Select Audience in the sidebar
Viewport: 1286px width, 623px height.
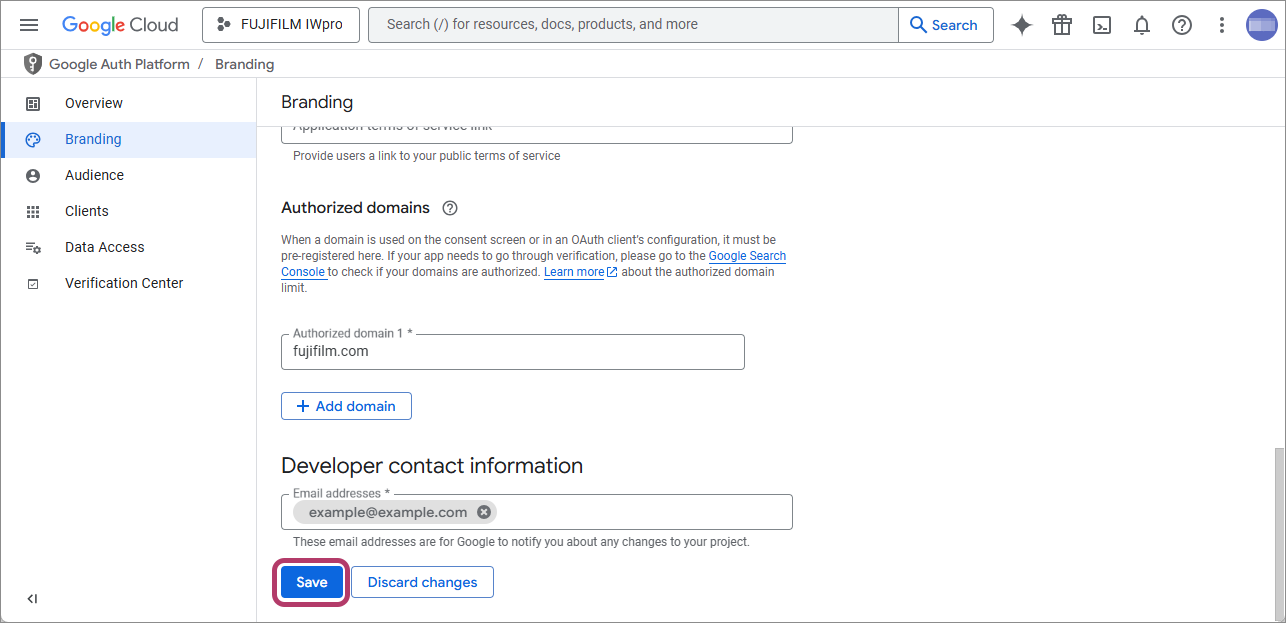pos(94,175)
